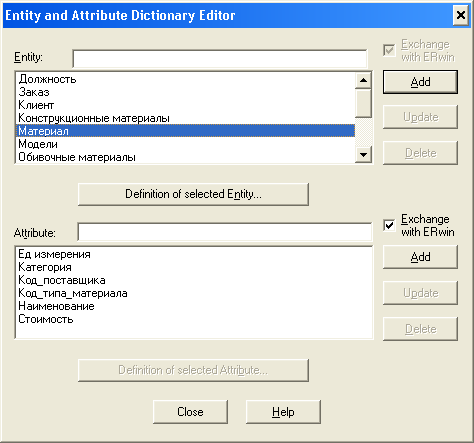The width and height of the screenshot is (474, 443).
Task: Select Стоимость attribute
Action: [x=194, y=319]
